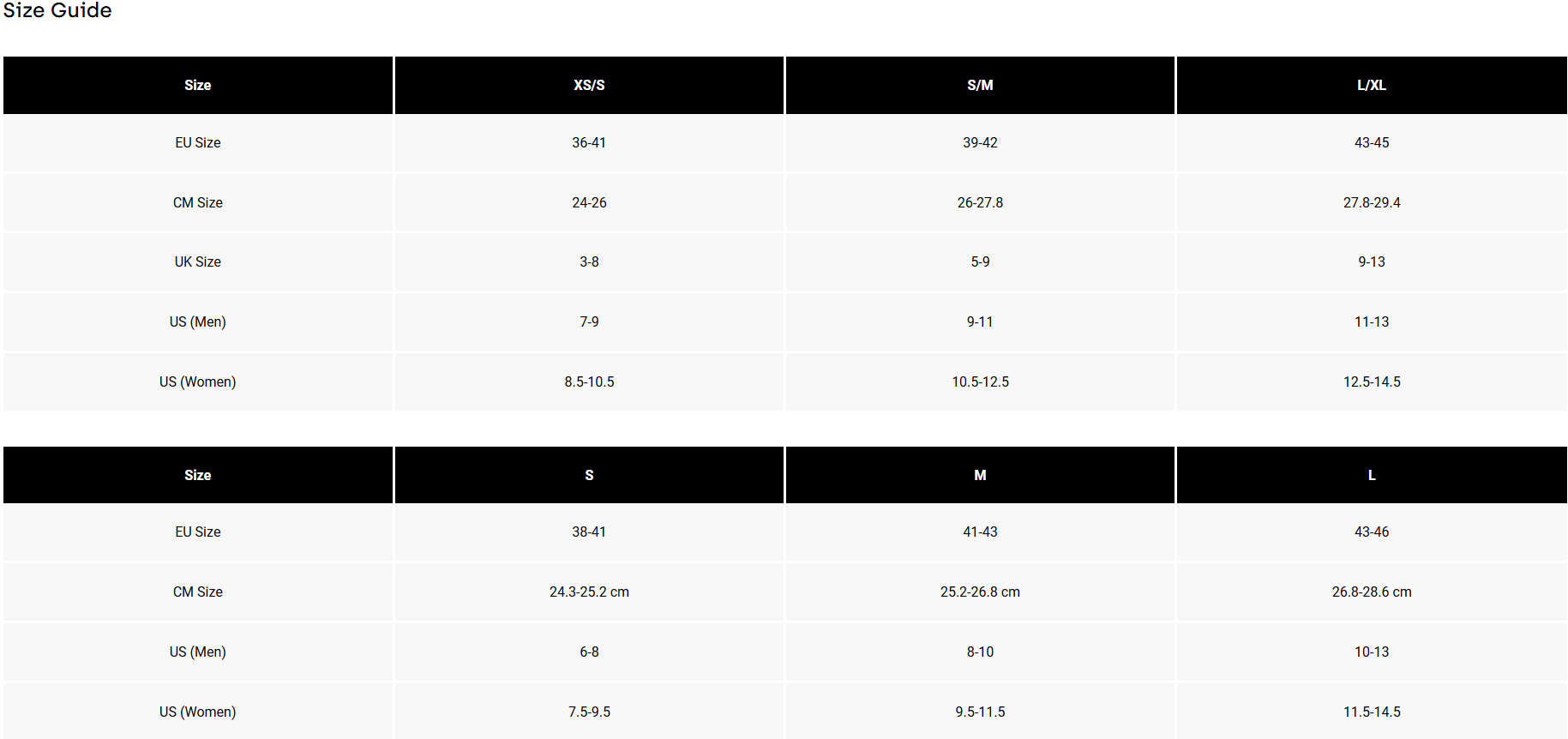Viewport: 1568px width, 739px height.
Task: Click the 26-27.8 CM size cell
Action: (x=980, y=202)
